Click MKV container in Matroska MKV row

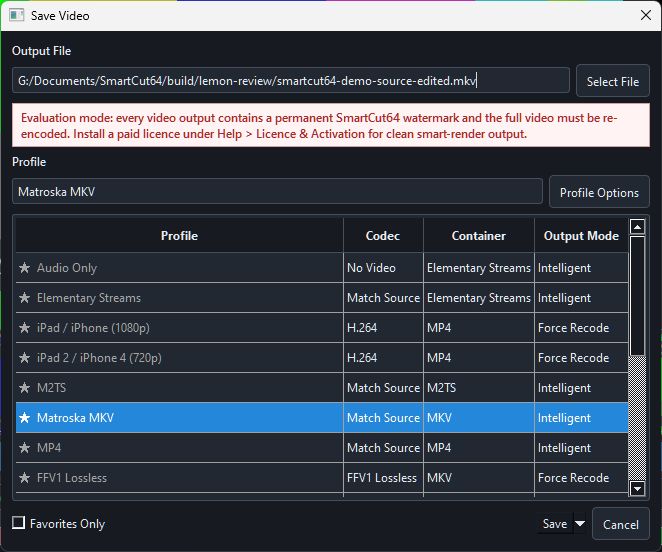[479, 418]
